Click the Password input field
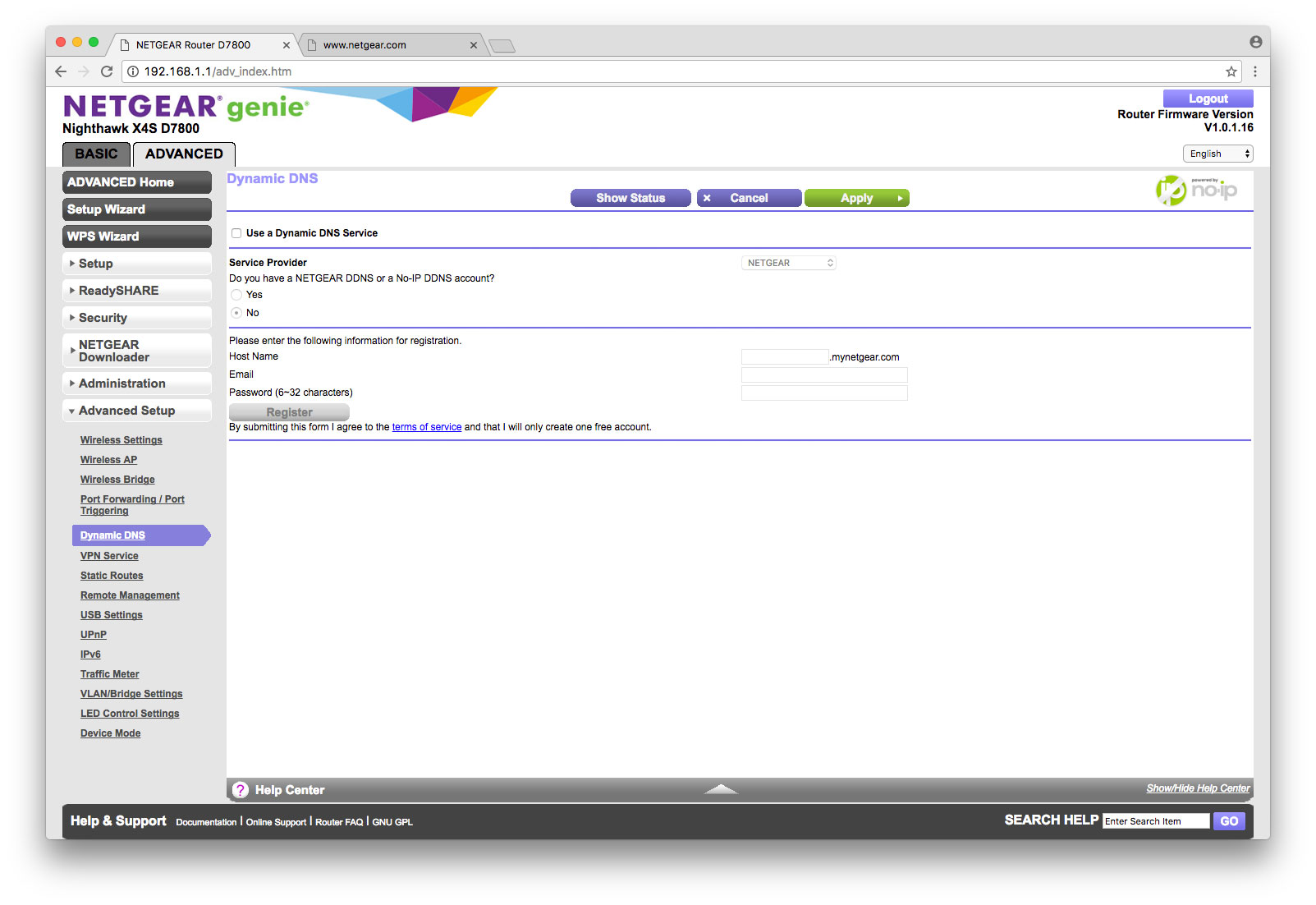 click(x=824, y=393)
